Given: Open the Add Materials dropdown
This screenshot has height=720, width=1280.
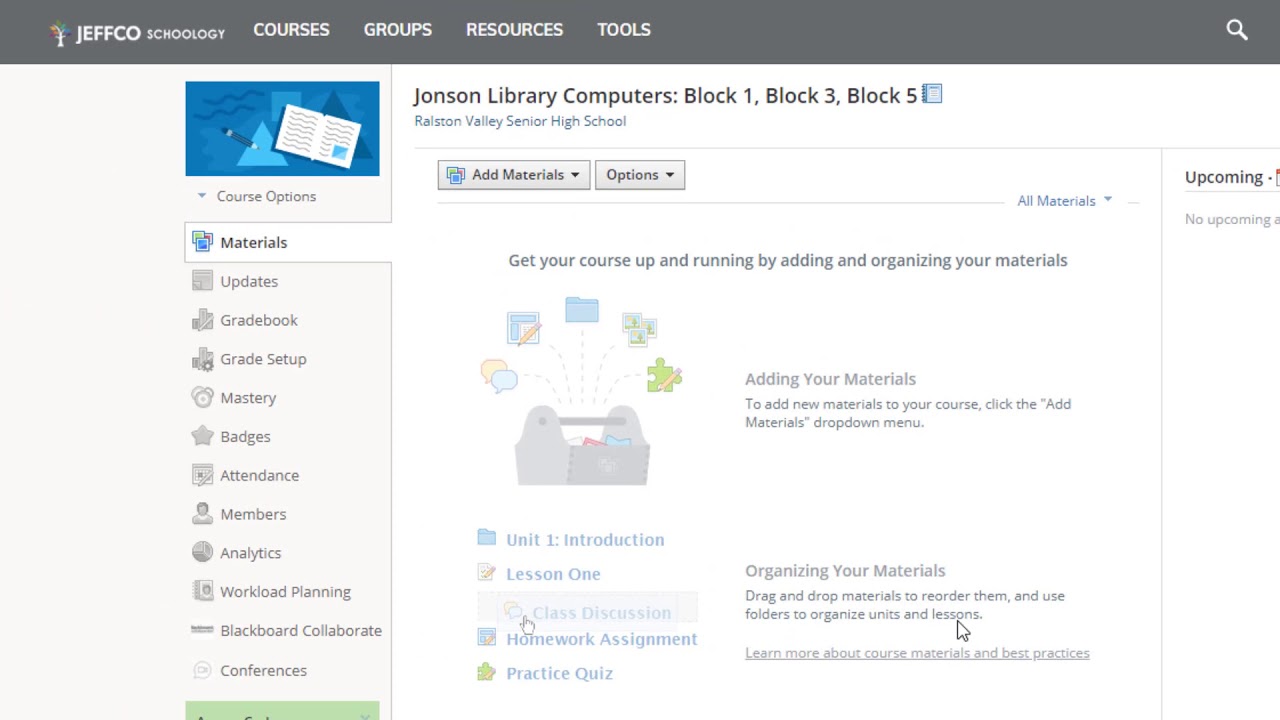Looking at the screenshot, I should 514,175.
